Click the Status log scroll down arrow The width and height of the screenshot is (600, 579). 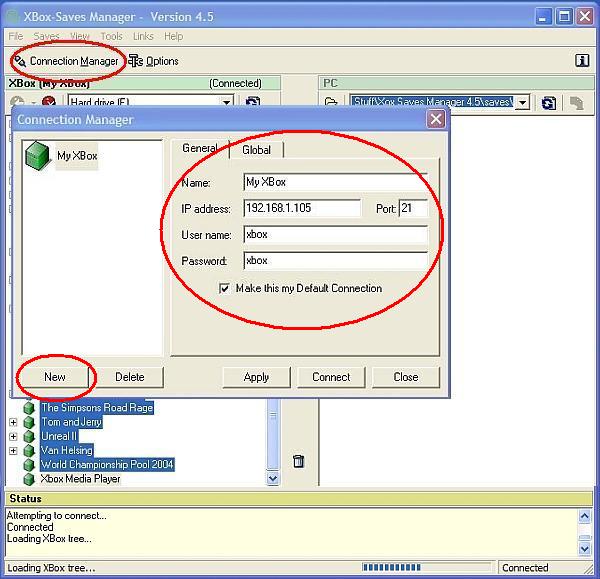pyautogui.click(x=584, y=549)
